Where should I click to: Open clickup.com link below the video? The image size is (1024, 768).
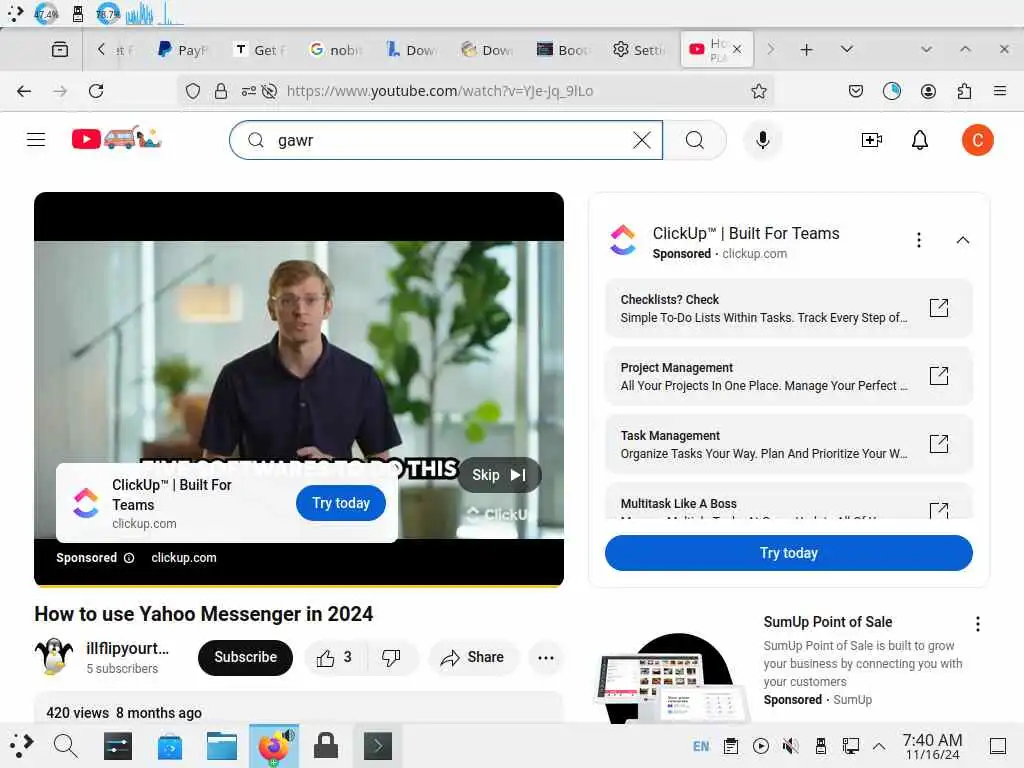[x=184, y=558]
